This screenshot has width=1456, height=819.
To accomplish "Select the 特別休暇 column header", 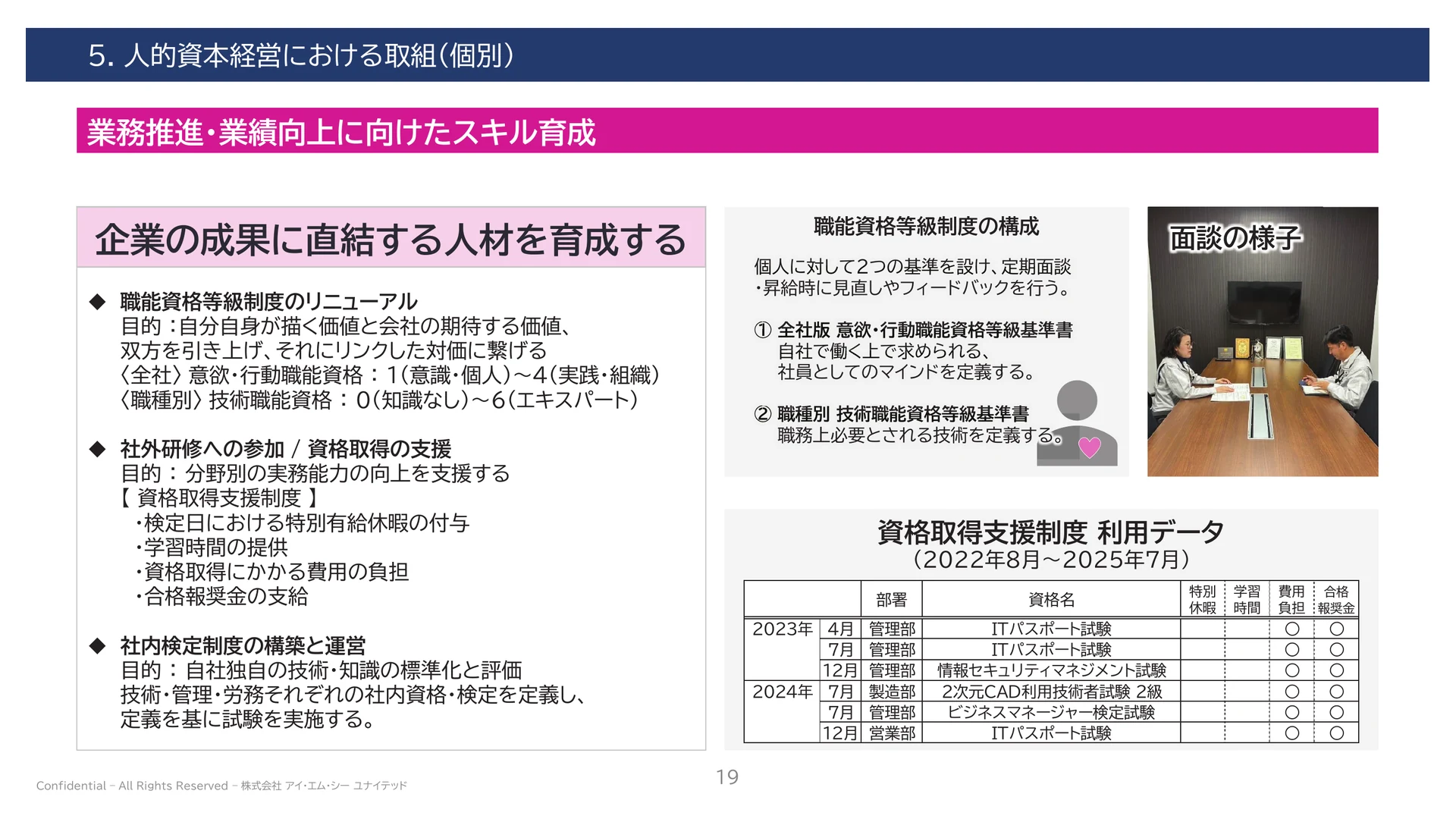I will tap(1203, 600).
